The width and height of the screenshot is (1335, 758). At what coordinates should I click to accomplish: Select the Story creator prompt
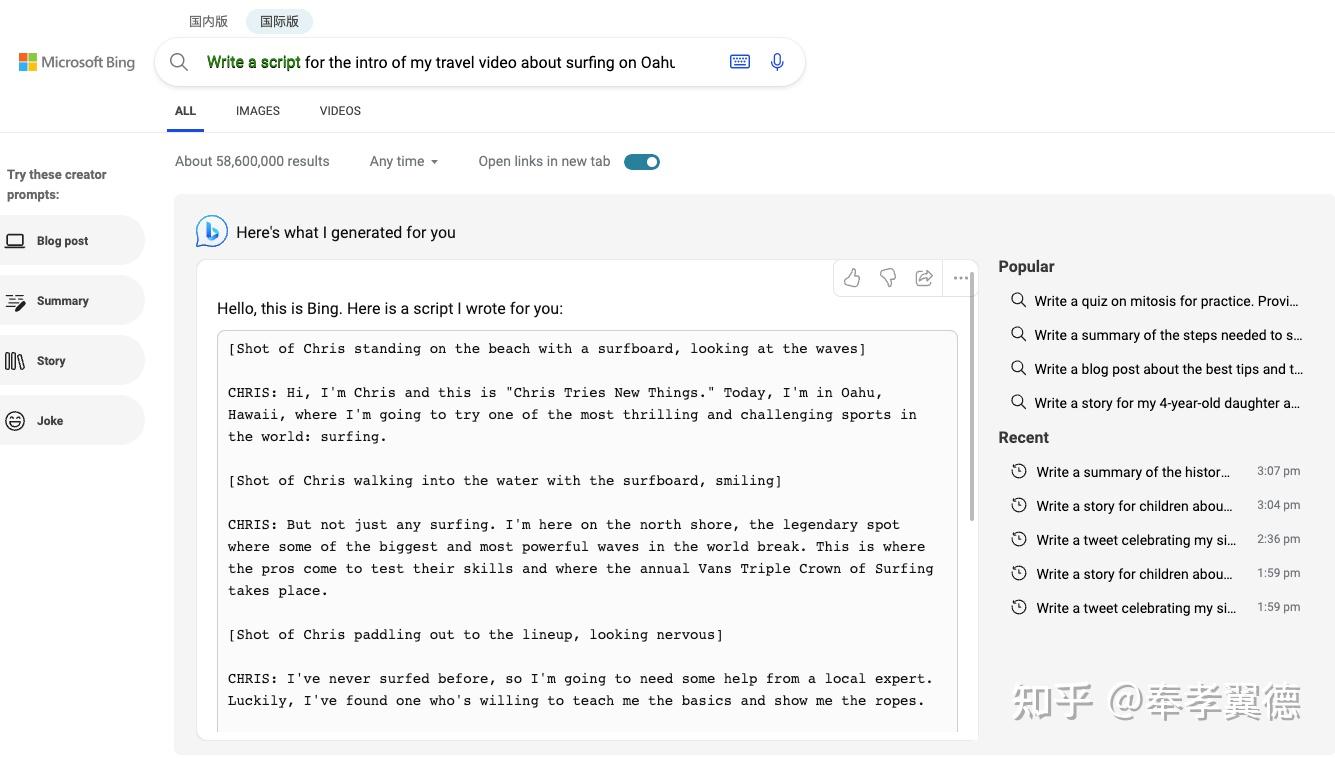click(x=70, y=361)
